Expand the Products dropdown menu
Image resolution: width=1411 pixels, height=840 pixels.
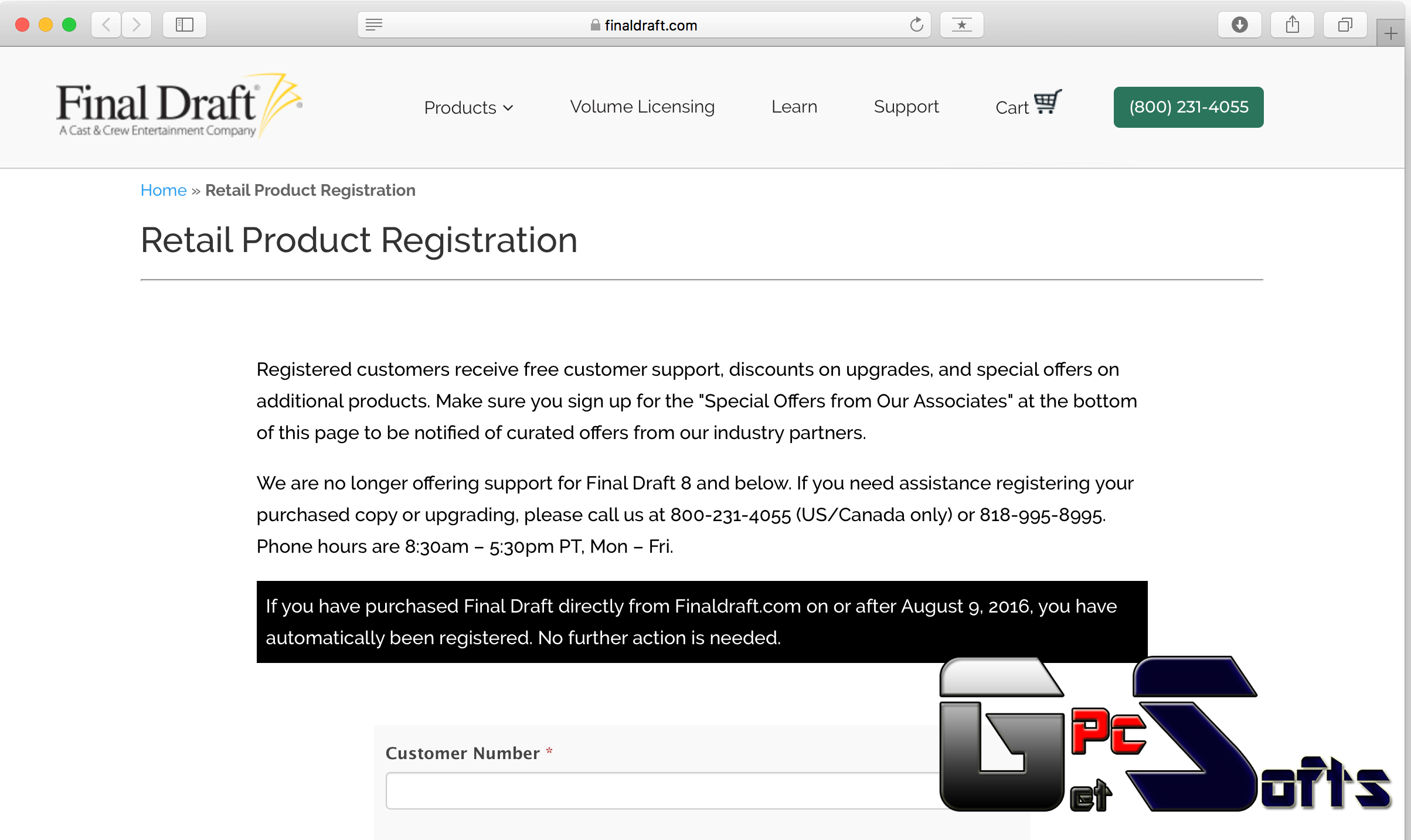click(x=468, y=107)
